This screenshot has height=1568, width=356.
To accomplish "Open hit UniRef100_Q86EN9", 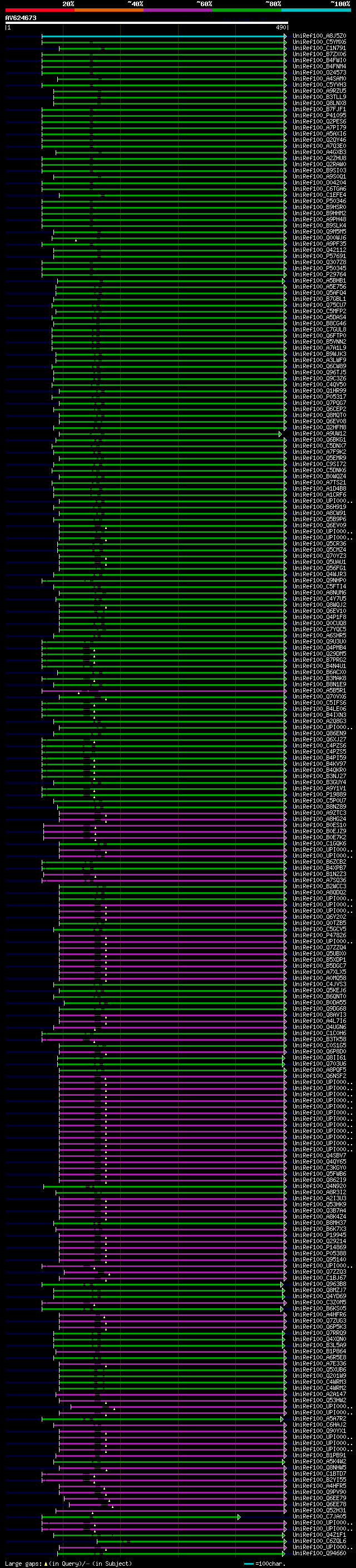I will point(319,734).
